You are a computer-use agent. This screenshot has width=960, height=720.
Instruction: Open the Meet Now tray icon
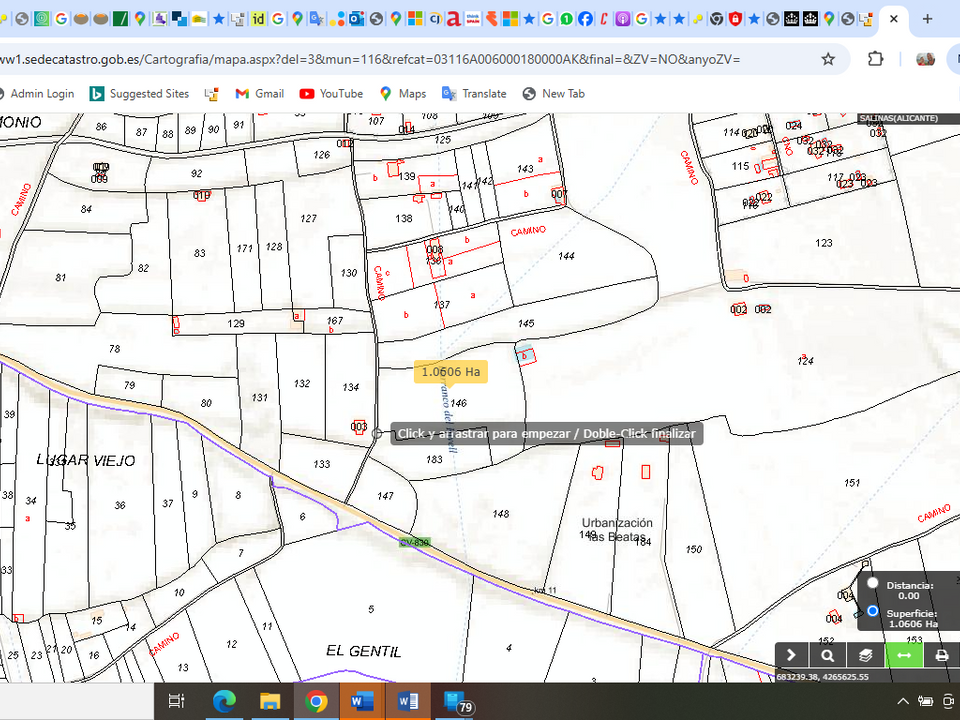[949, 702]
